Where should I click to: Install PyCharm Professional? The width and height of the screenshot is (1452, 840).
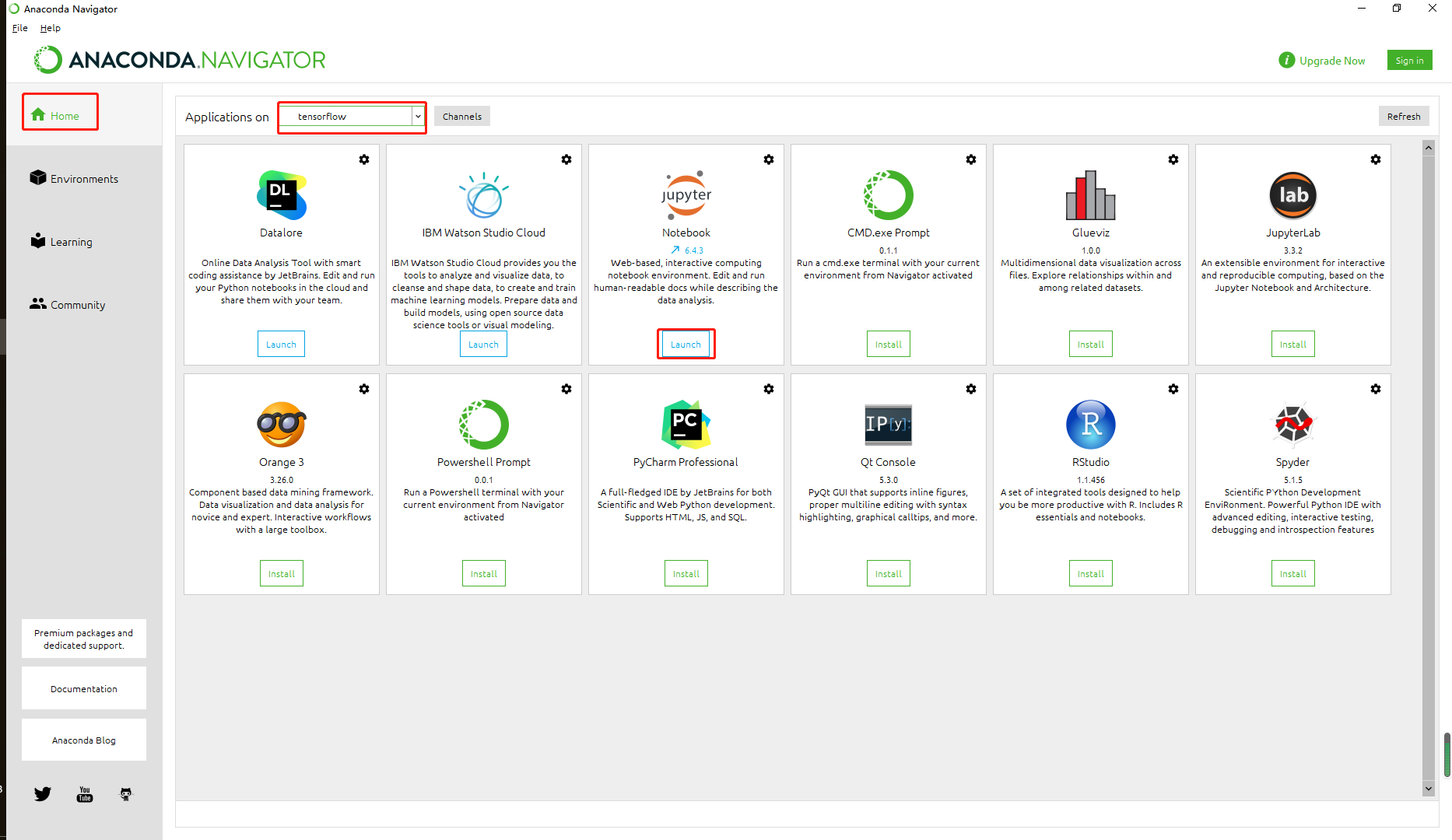(686, 574)
